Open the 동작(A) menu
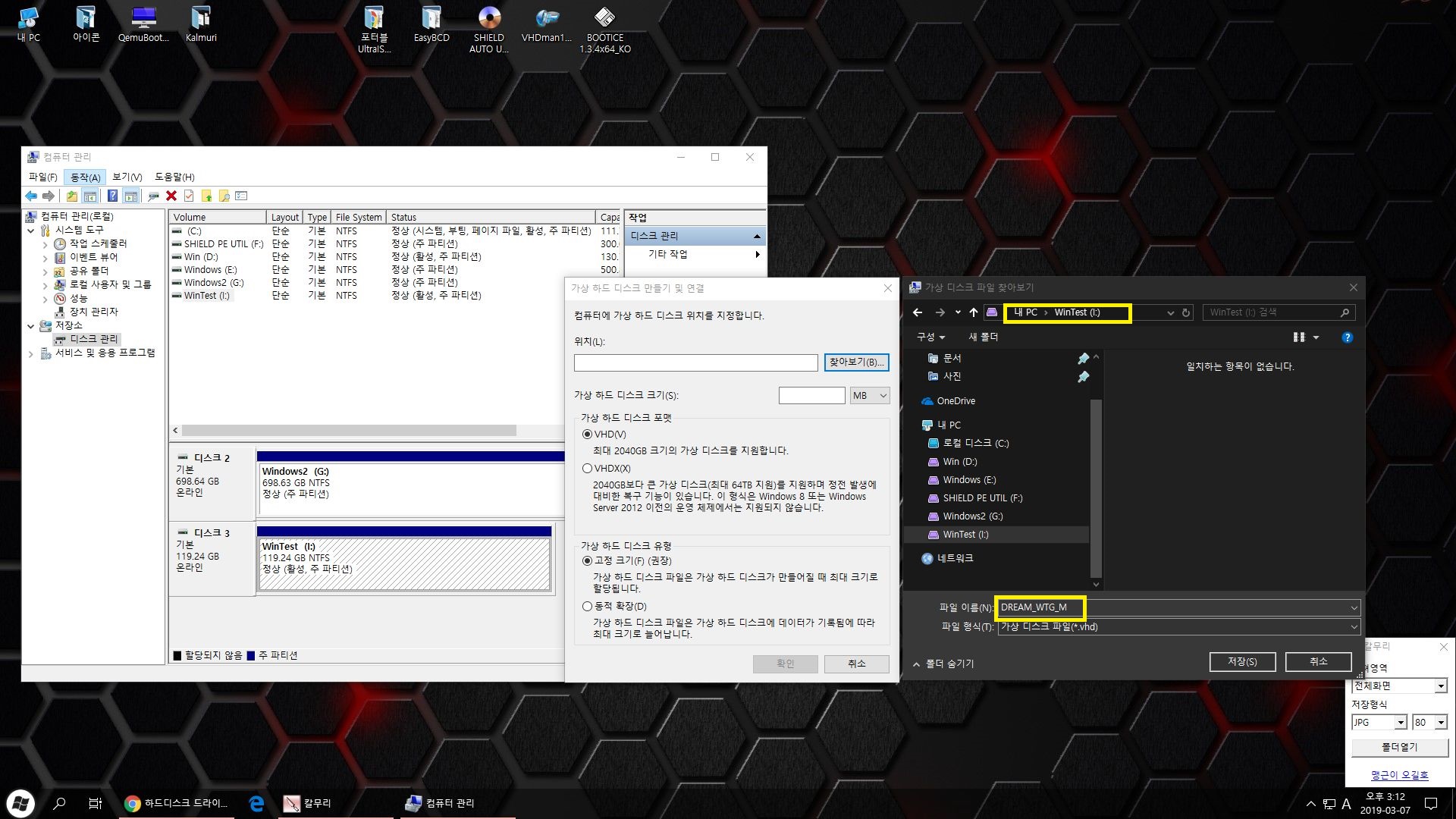1456x819 pixels. point(85,177)
